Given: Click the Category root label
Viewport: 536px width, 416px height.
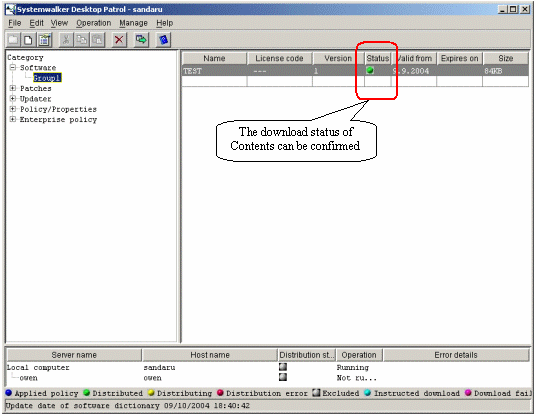Looking at the screenshot, I should (26, 57).
